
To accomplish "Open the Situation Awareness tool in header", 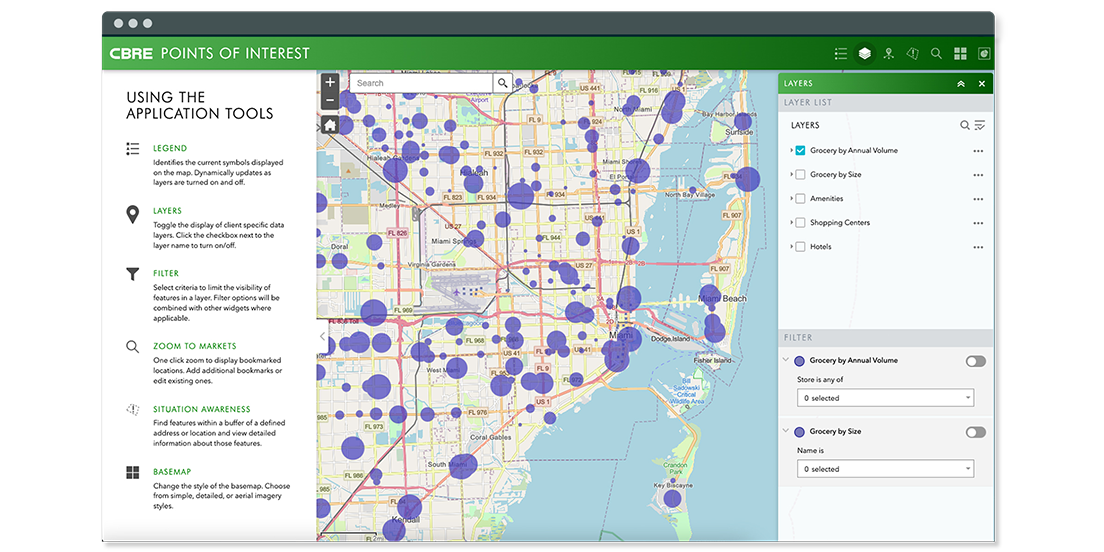I will click(912, 53).
